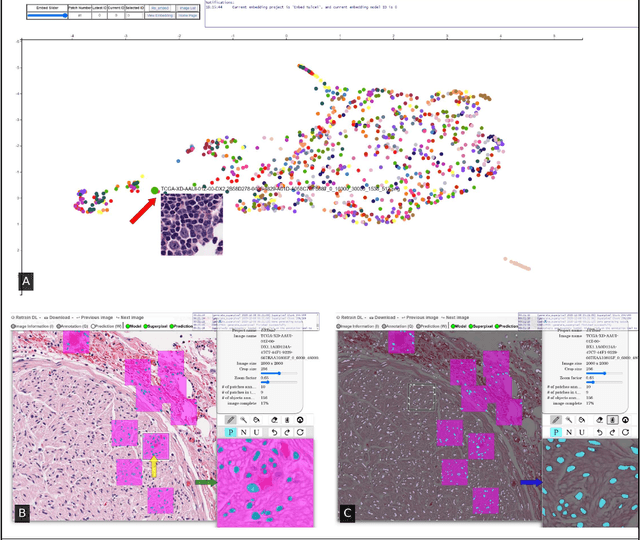The width and height of the screenshot is (640, 540).
Task: Click the Crop size slider in panel C
Action: point(604,373)
